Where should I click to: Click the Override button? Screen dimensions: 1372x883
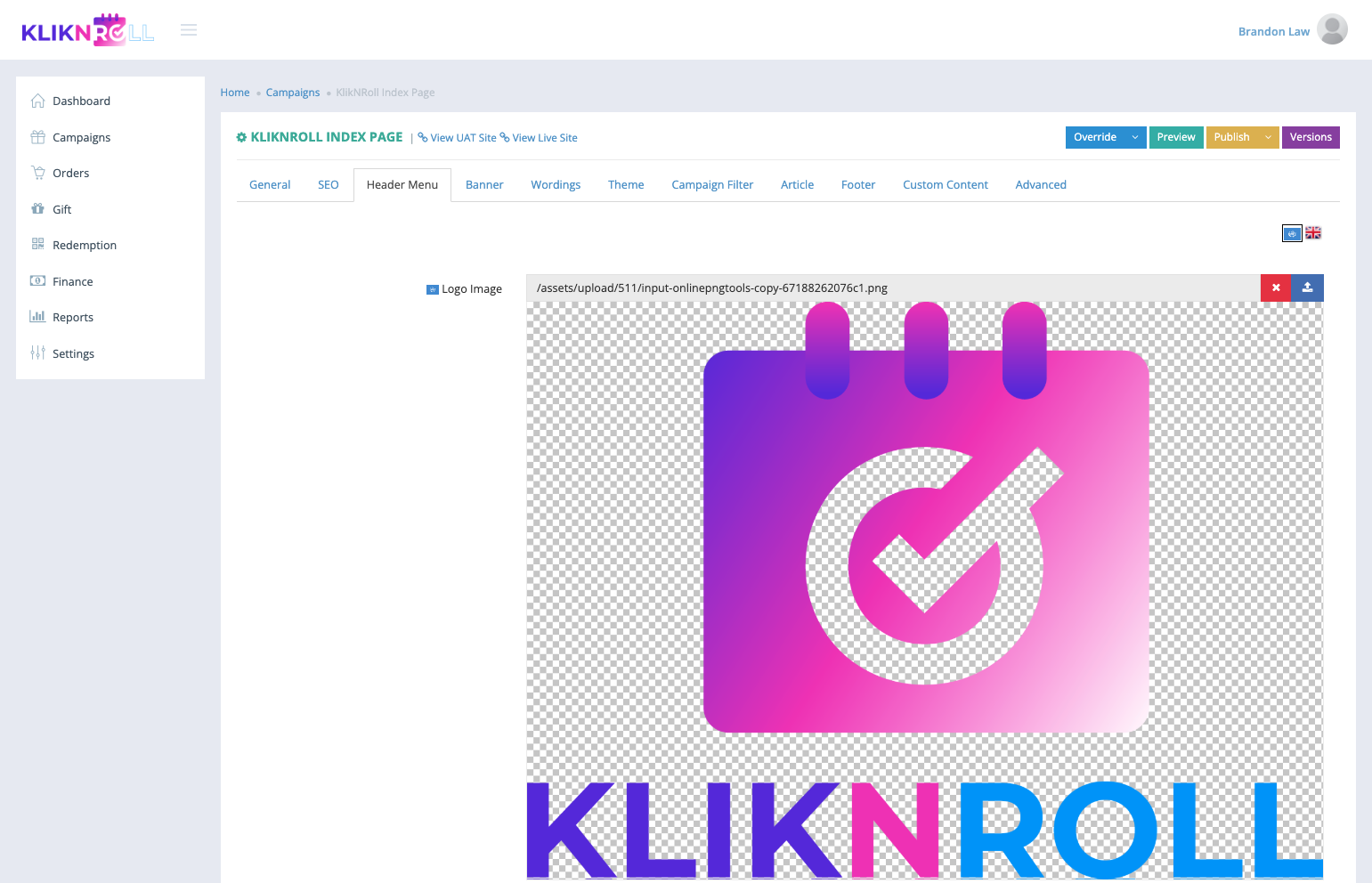click(x=1095, y=137)
